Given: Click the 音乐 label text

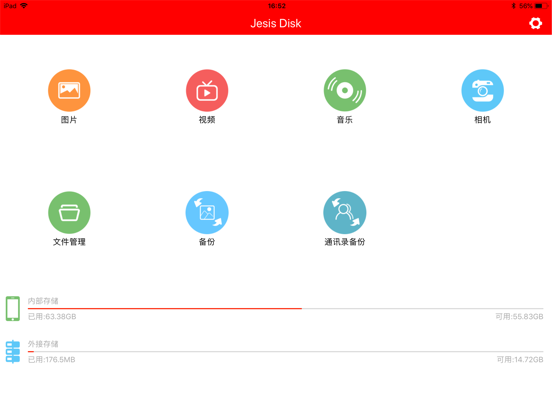Looking at the screenshot, I should point(345,120).
